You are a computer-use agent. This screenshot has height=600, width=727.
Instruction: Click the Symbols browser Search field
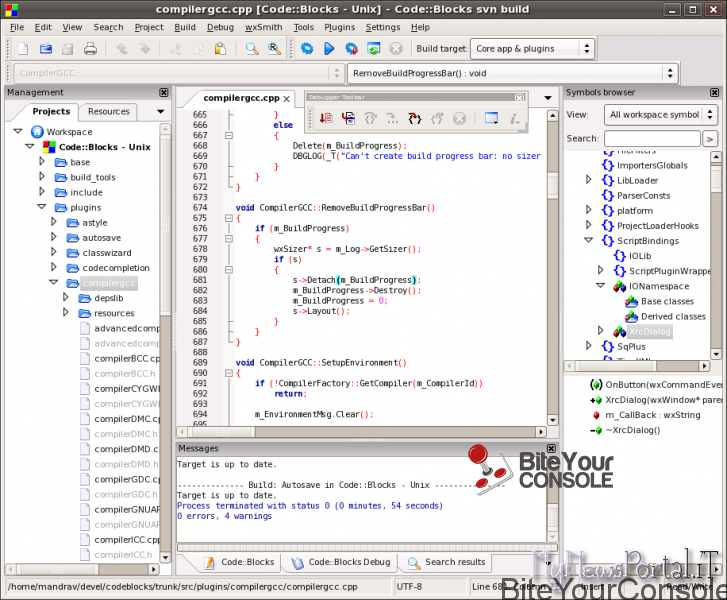[652, 139]
